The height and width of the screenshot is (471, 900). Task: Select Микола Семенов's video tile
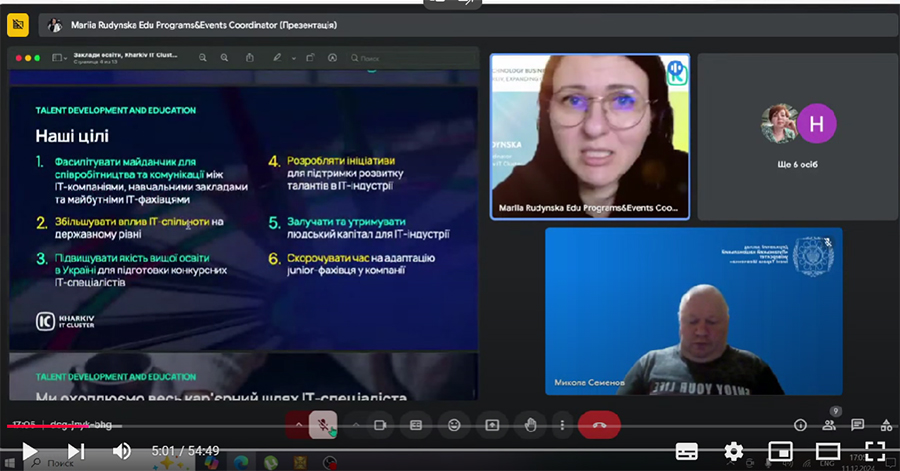693,311
